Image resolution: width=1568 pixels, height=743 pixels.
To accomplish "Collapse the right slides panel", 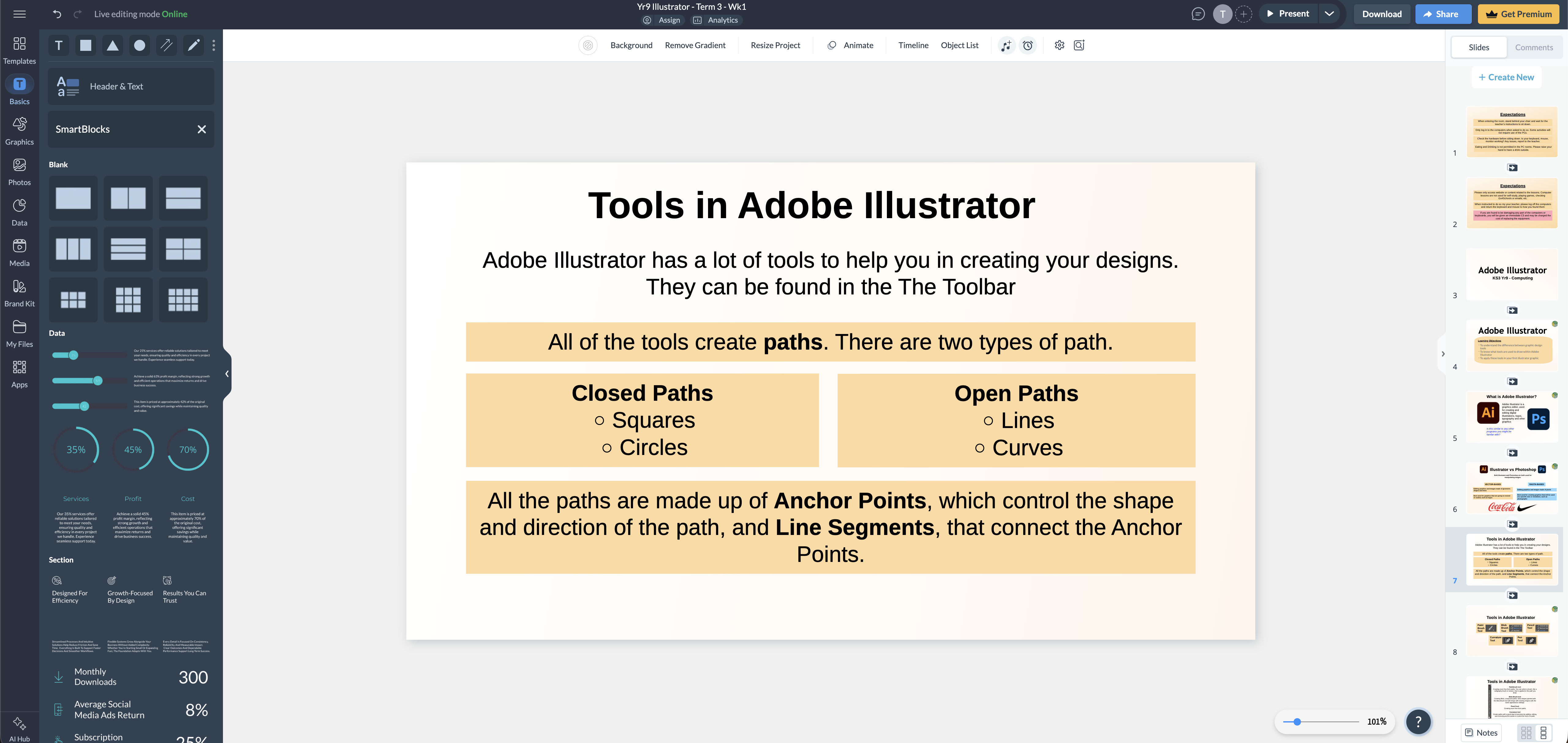I will [1442, 354].
